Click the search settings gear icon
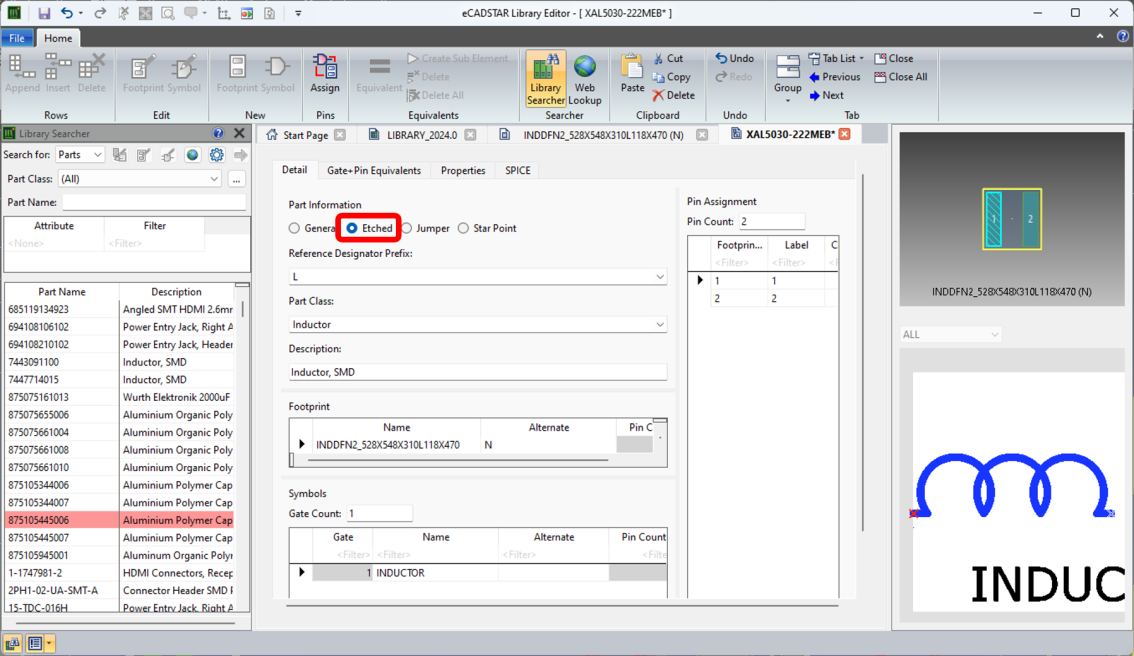Image resolution: width=1134 pixels, height=656 pixels. [x=216, y=155]
